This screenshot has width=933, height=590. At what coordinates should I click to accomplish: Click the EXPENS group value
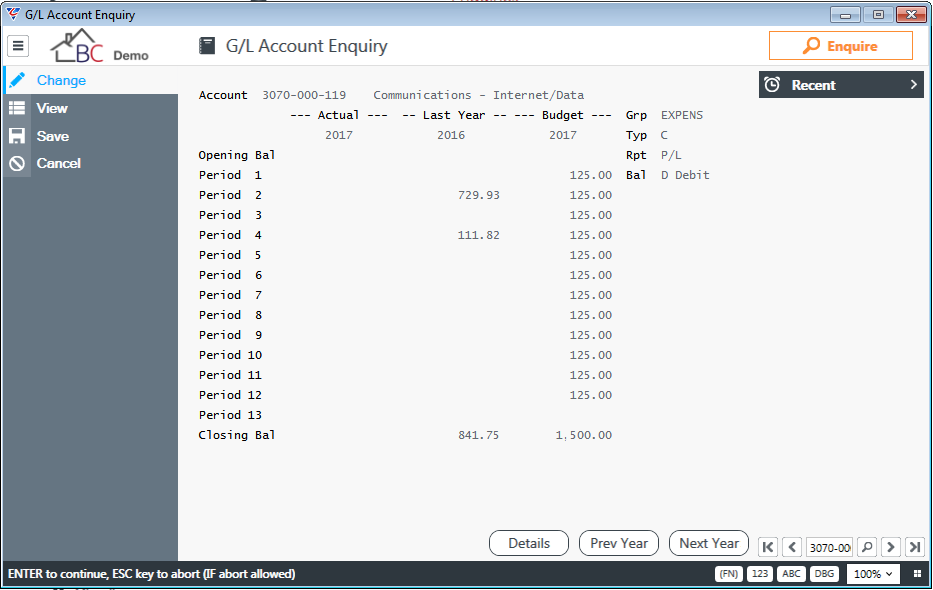(x=682, y=115)
